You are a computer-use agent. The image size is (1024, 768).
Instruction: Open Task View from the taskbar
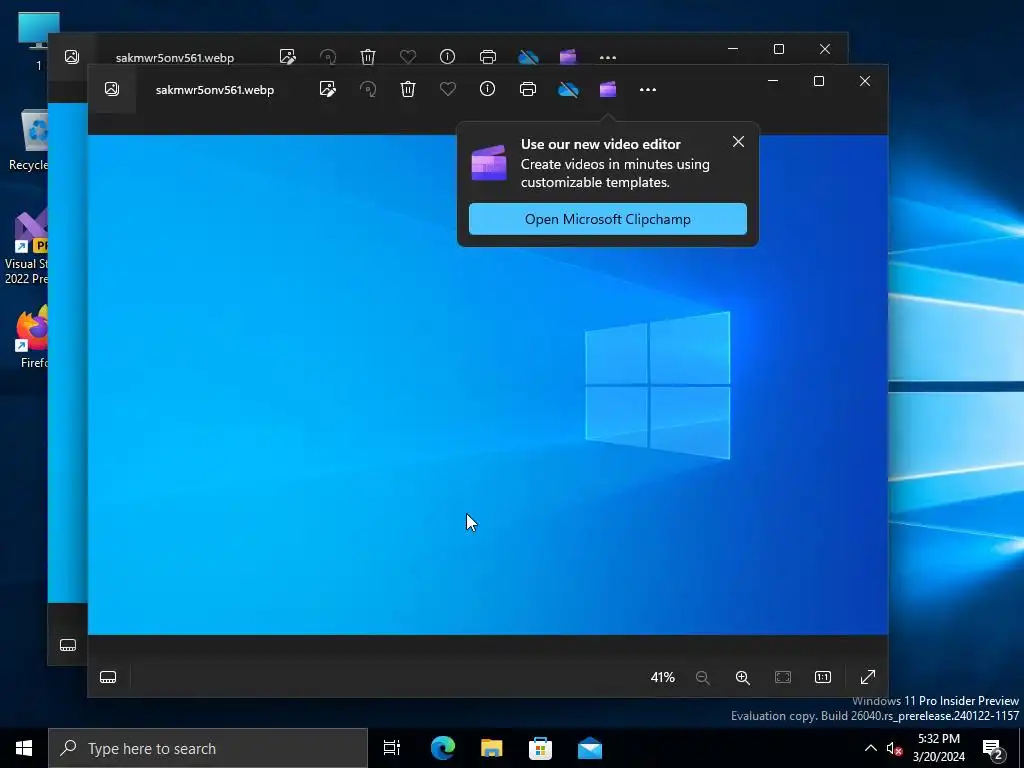coord(392,748)
